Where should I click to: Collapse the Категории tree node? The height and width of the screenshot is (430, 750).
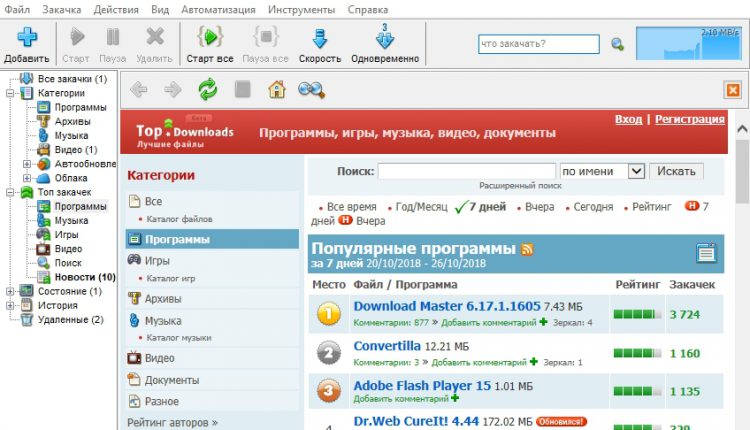pos(10,93)
